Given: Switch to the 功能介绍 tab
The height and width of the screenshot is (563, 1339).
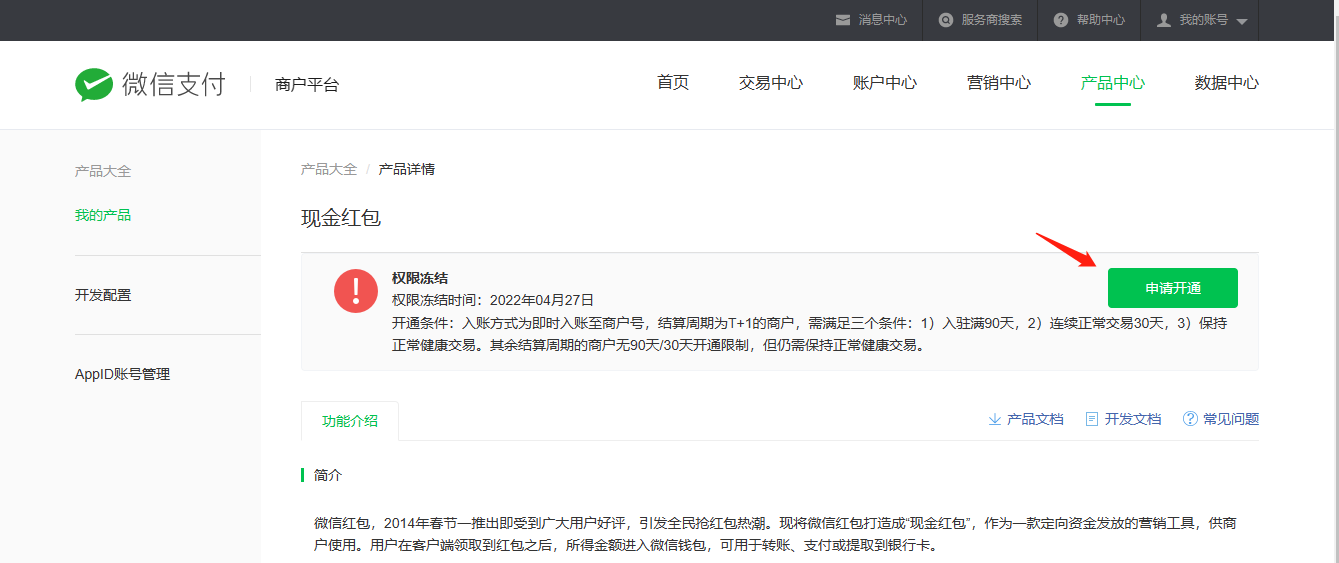Looking at the screenshot, I should pyautogui.click(x=350, y=421).
